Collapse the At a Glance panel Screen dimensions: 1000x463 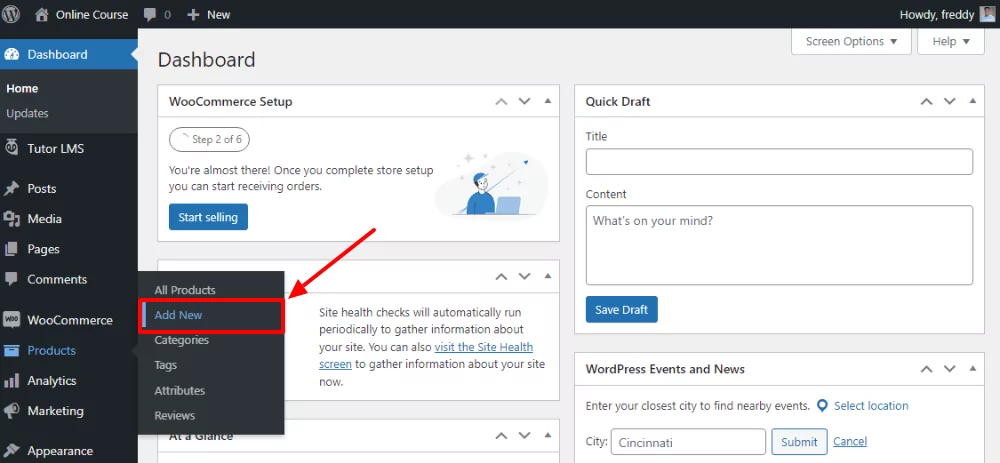547,435
